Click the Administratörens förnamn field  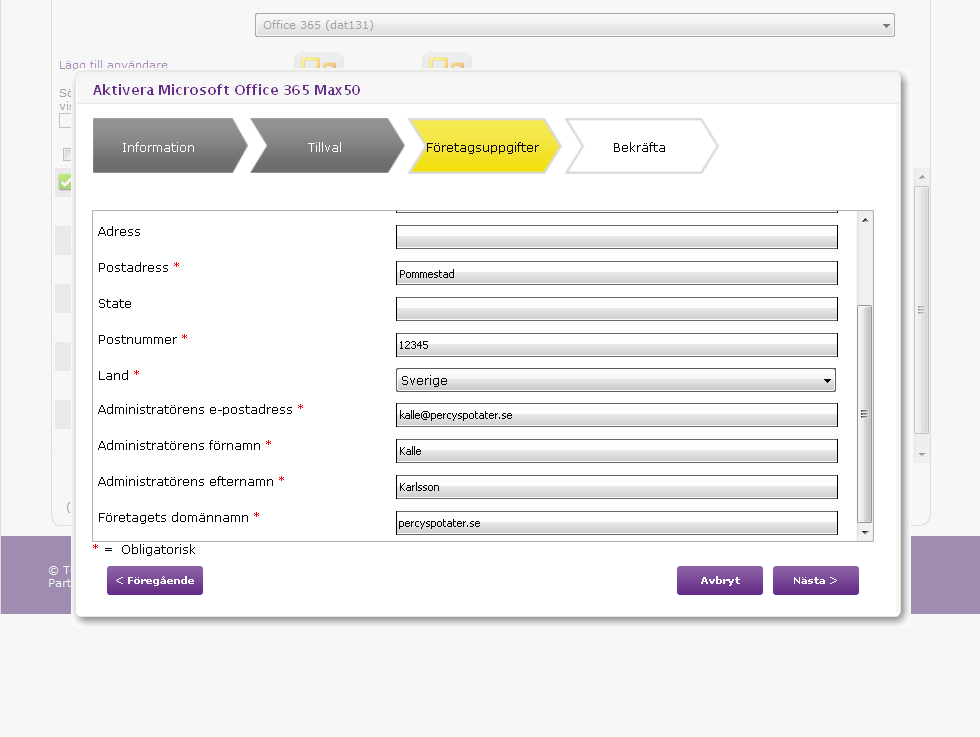(617, 451)
